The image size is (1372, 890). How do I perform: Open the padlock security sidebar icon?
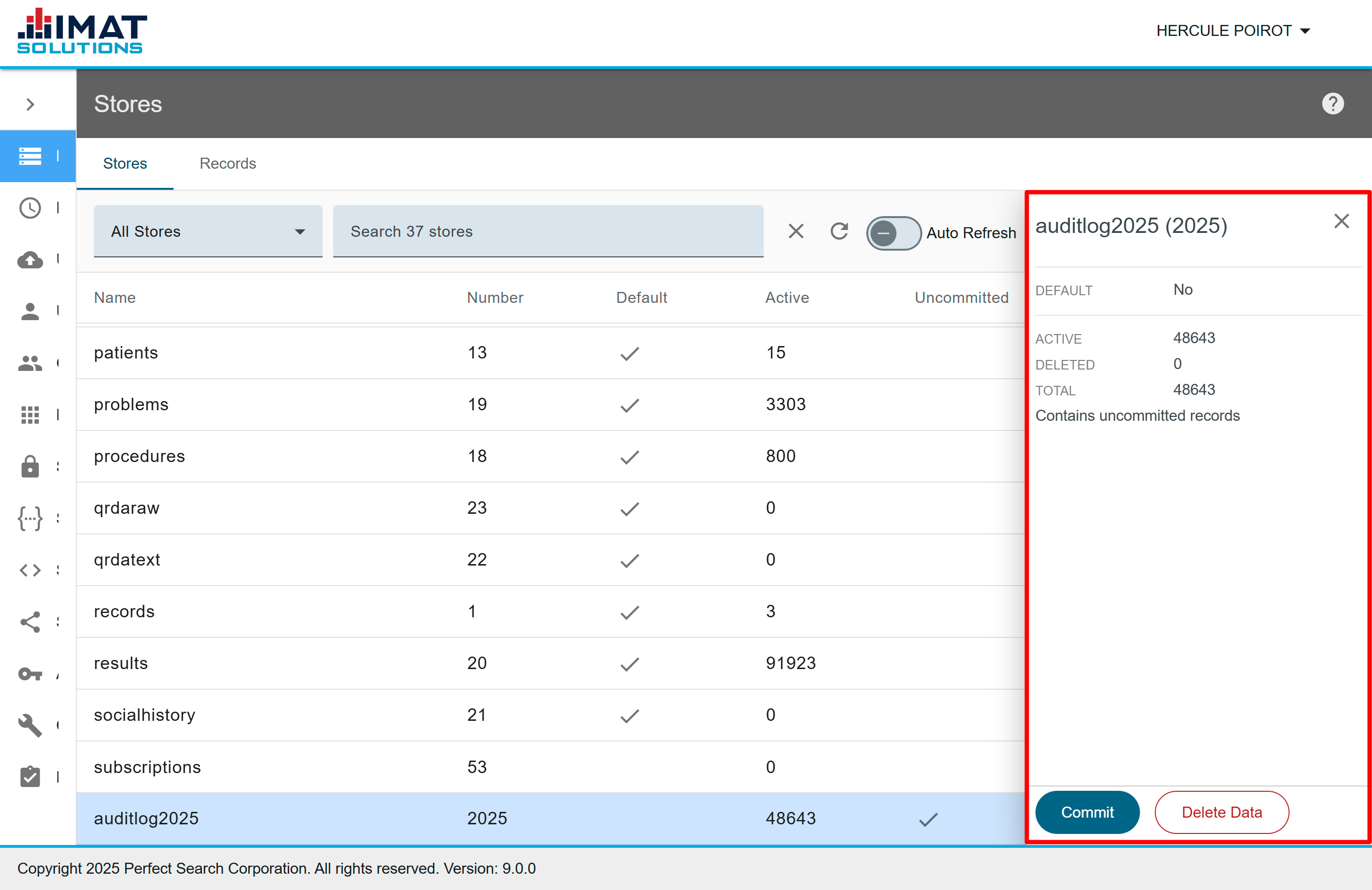[x=30, y=466]
